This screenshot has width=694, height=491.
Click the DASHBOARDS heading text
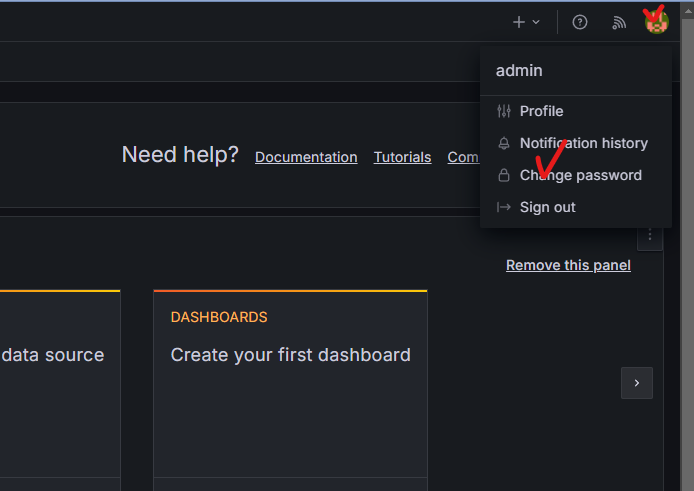coord(219,317)
